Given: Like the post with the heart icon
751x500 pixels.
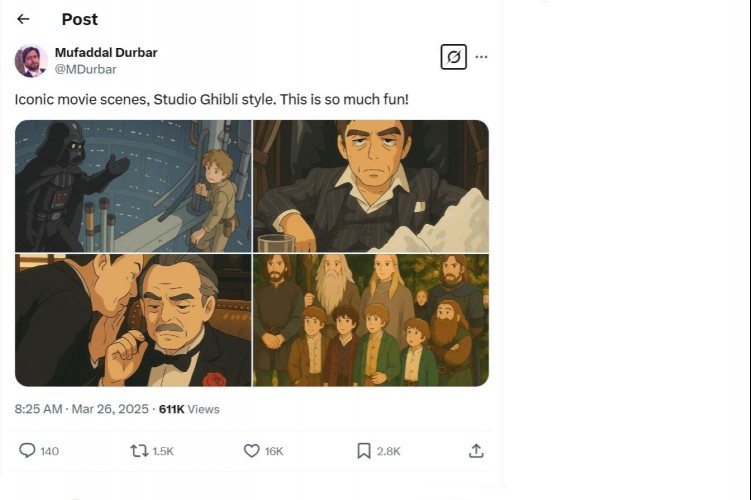Looking at the screenshot, I should (x=252, y=451).
